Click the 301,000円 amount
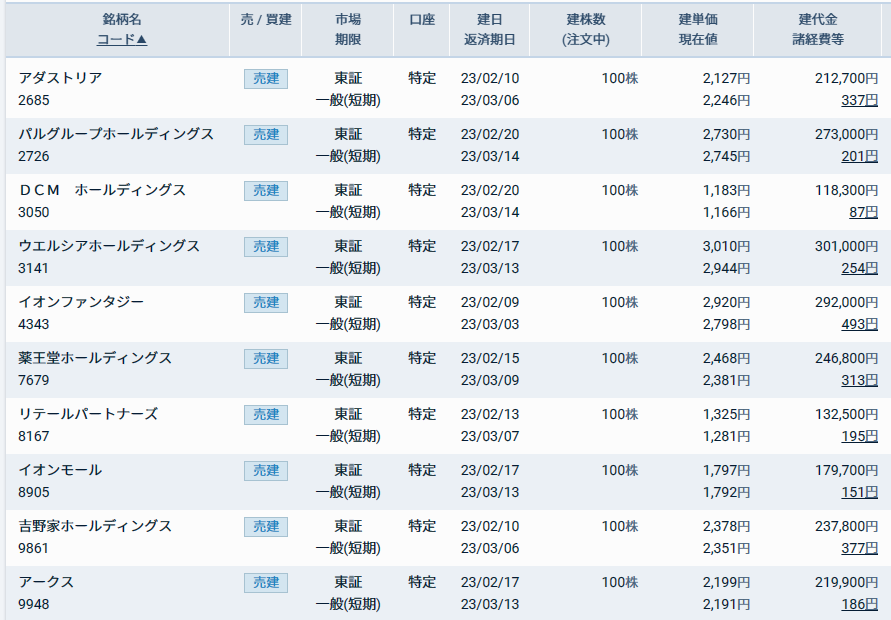 point(846,247)
